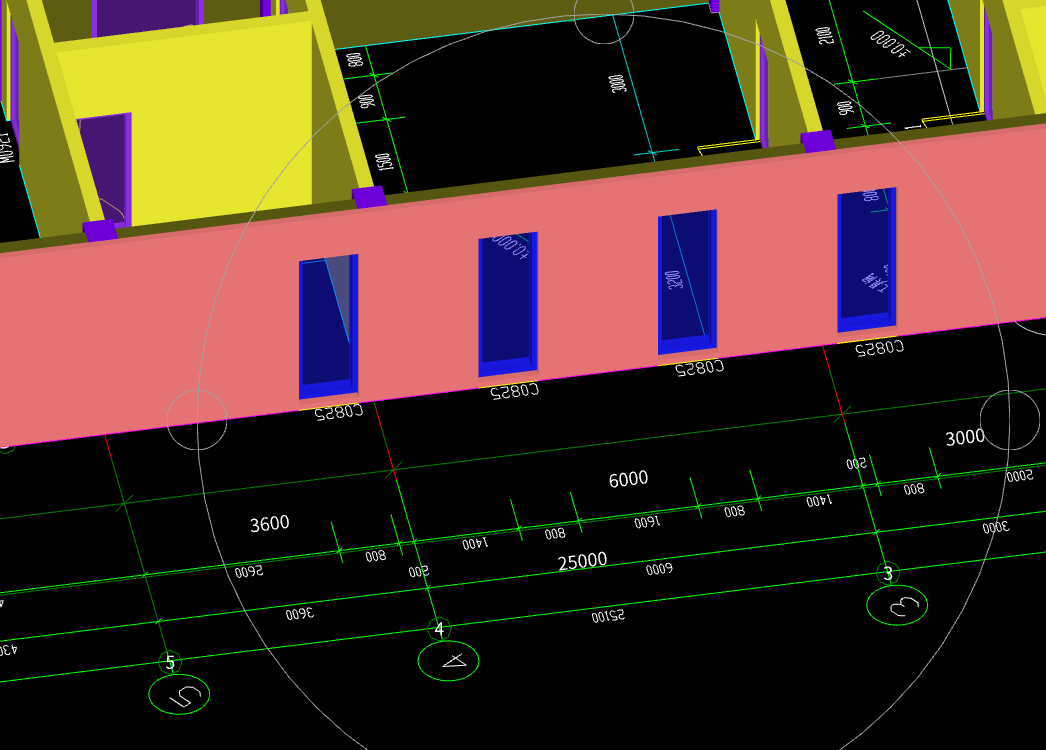The height and width of the screenshot is (750, 1046).
Task: Select the upright white 6000 dimension text
Action: click(628, 479)
